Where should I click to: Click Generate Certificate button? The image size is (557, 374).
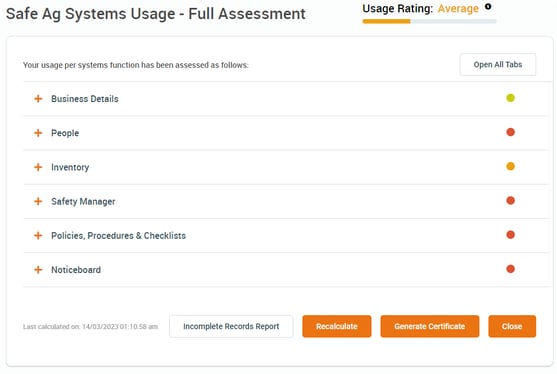click(x=429, y=326)
